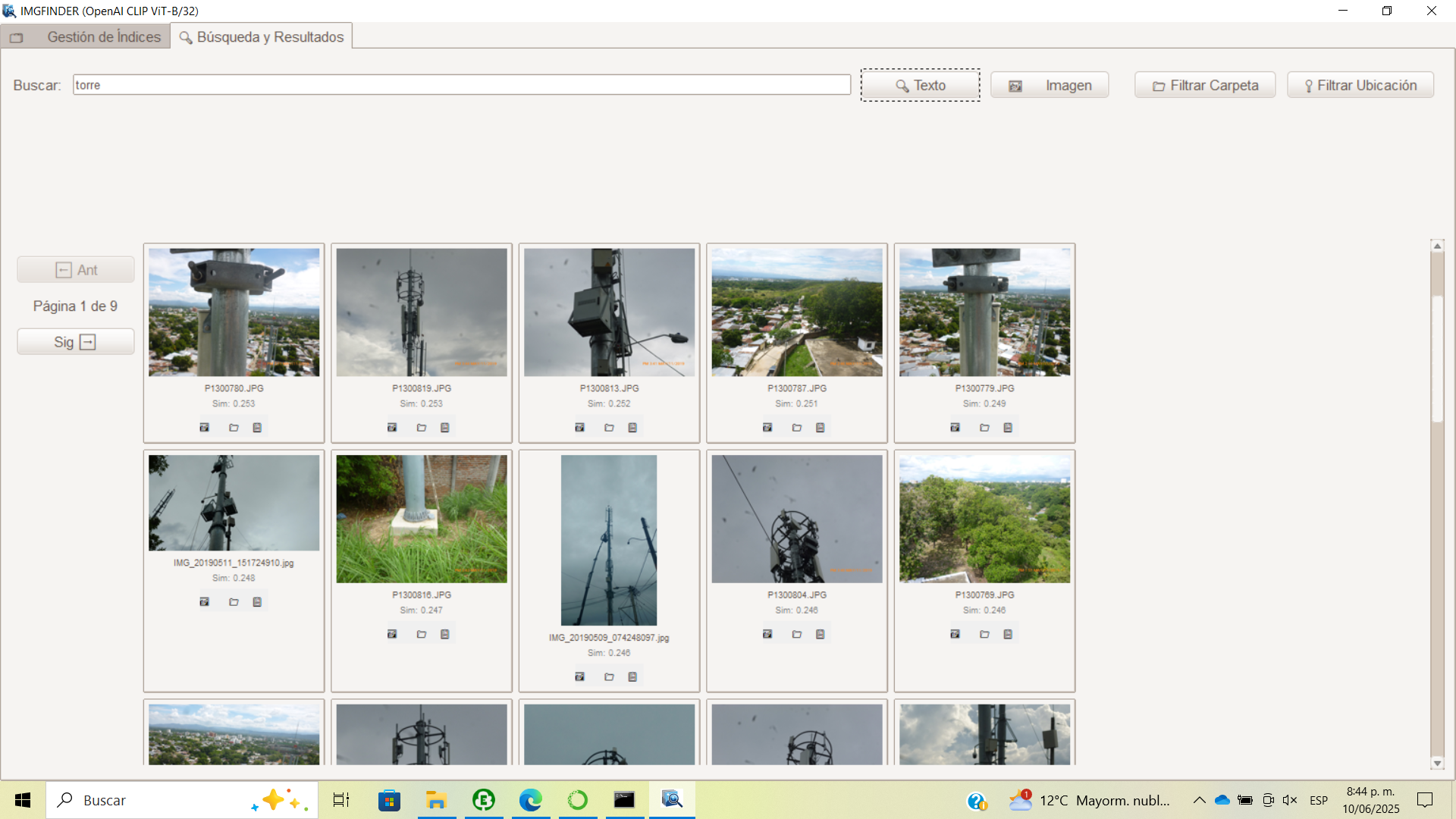The height and width of the screenshot is (819, 1456).
Task: Click the Imagen search button
Action: (x=1050, y=86)
